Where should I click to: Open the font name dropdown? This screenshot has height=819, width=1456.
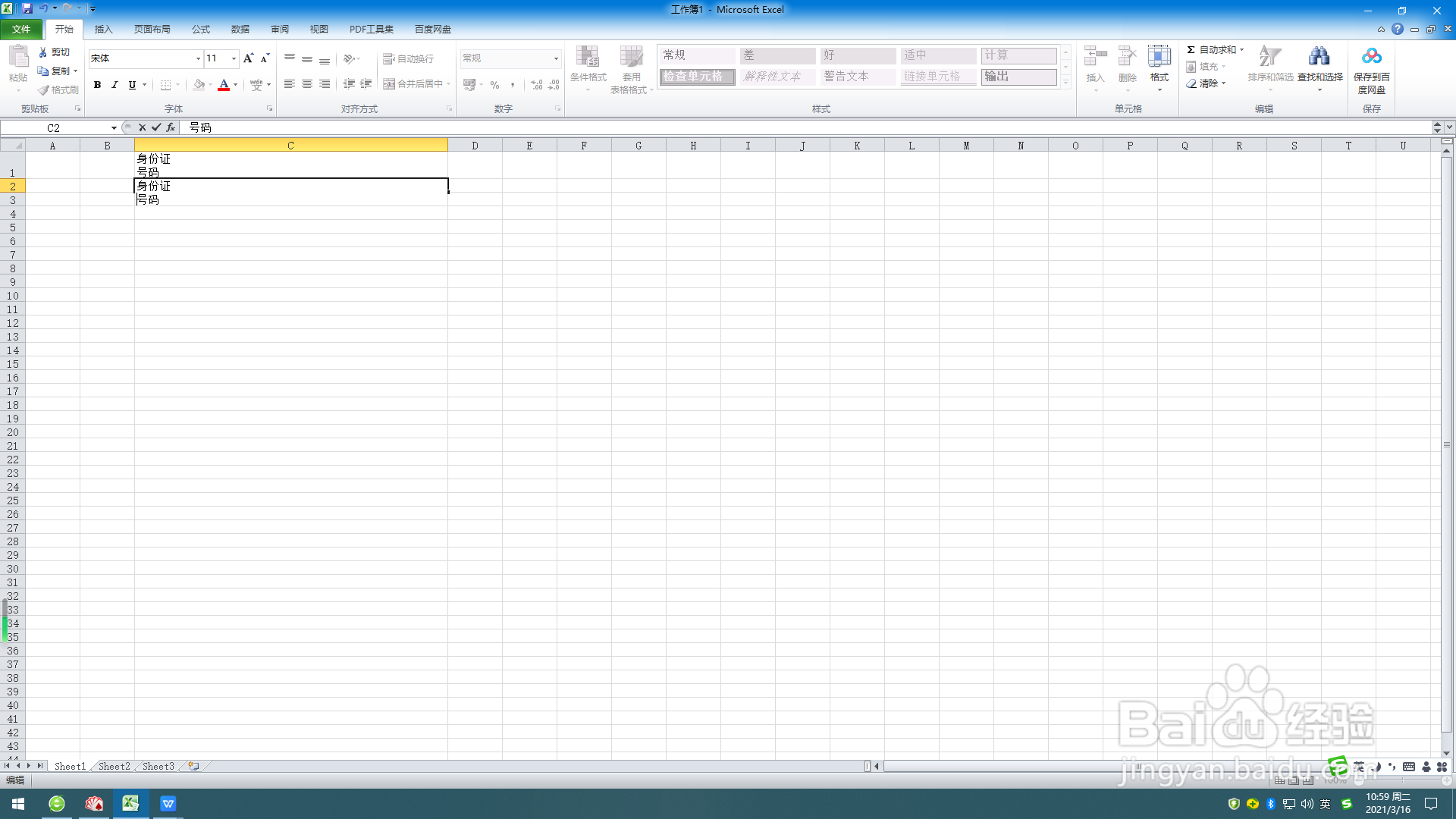[198, 58]
